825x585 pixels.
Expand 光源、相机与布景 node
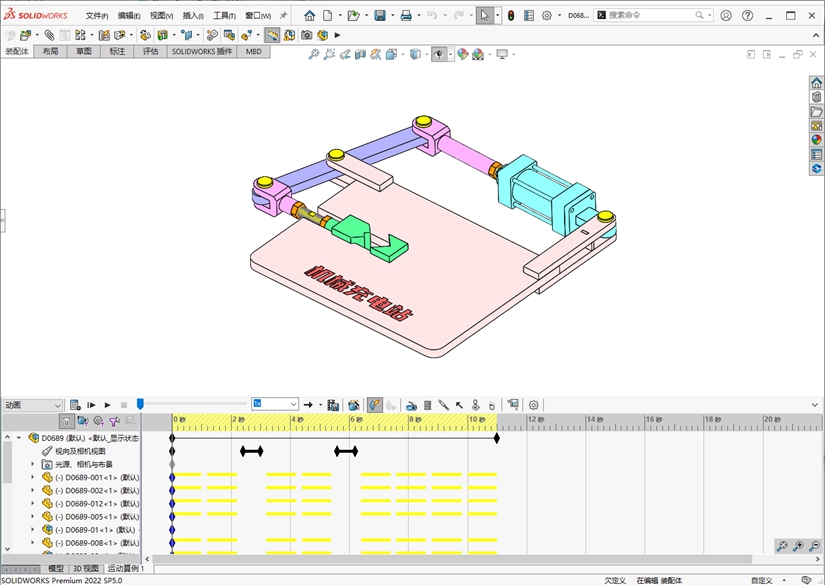pos(33,464)
